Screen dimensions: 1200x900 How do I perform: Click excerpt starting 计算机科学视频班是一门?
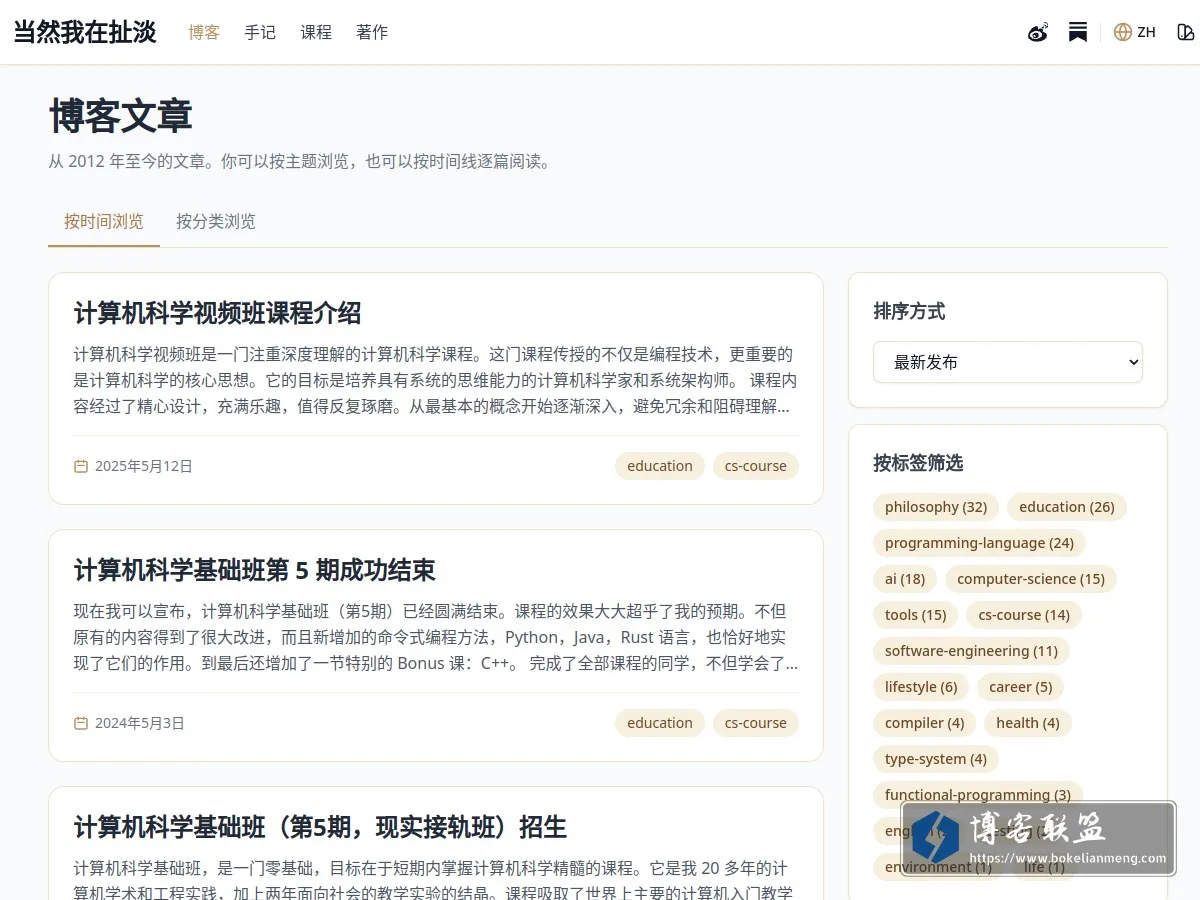point(436,380)
